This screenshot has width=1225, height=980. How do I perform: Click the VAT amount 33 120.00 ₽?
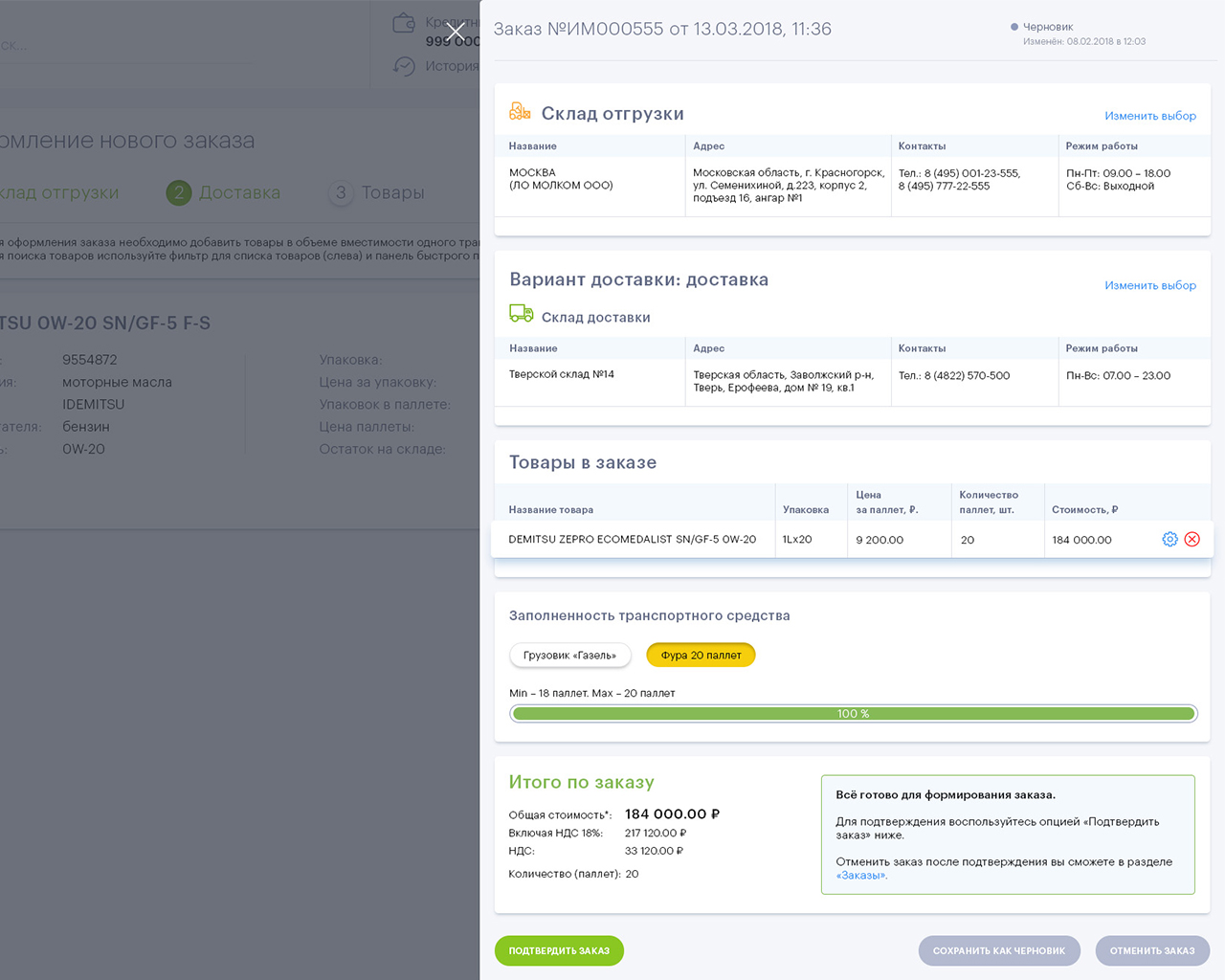click(x=654, y=851)
